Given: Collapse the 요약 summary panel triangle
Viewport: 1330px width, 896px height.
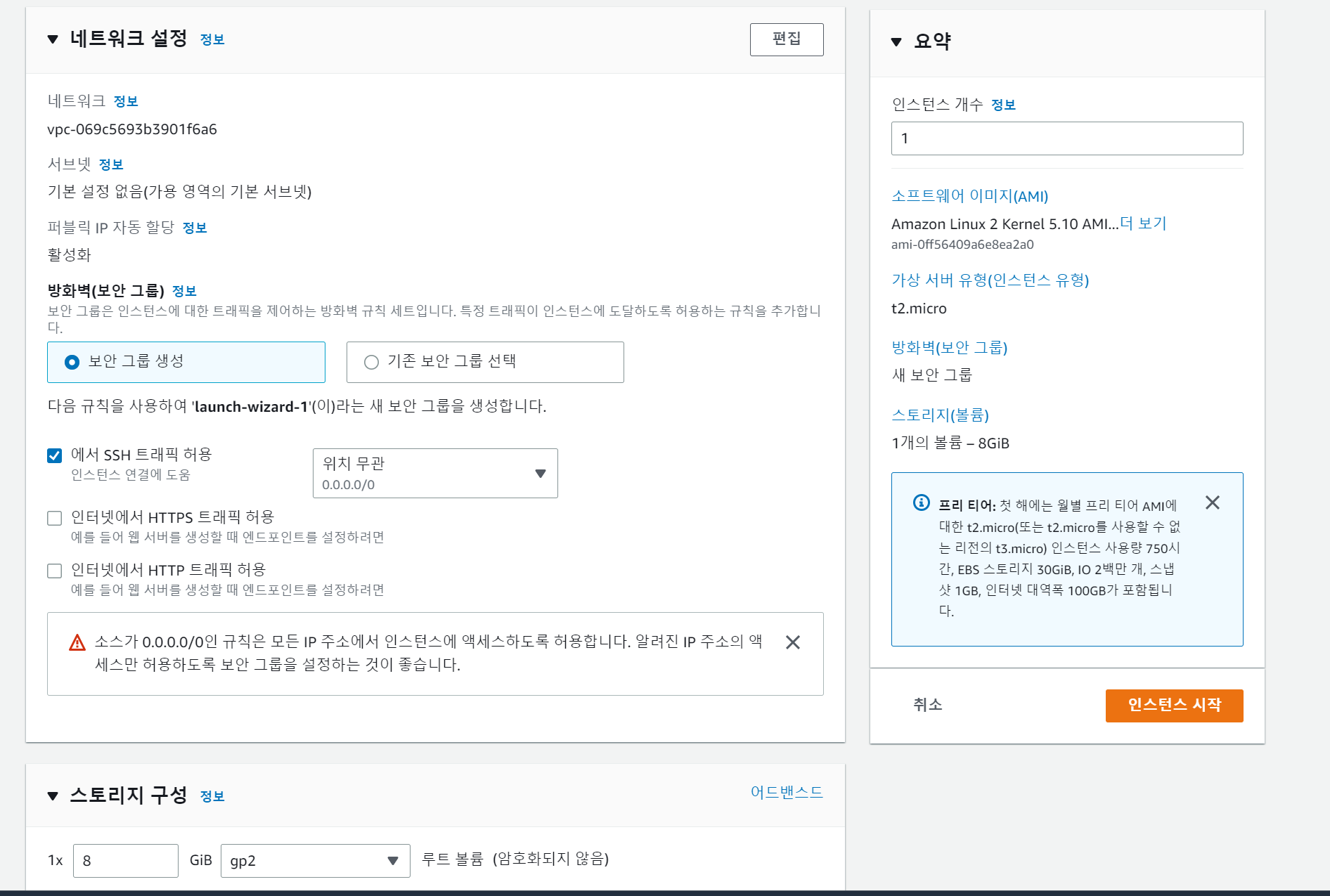Looking at the screenshot, I should (x=896, y=42).
